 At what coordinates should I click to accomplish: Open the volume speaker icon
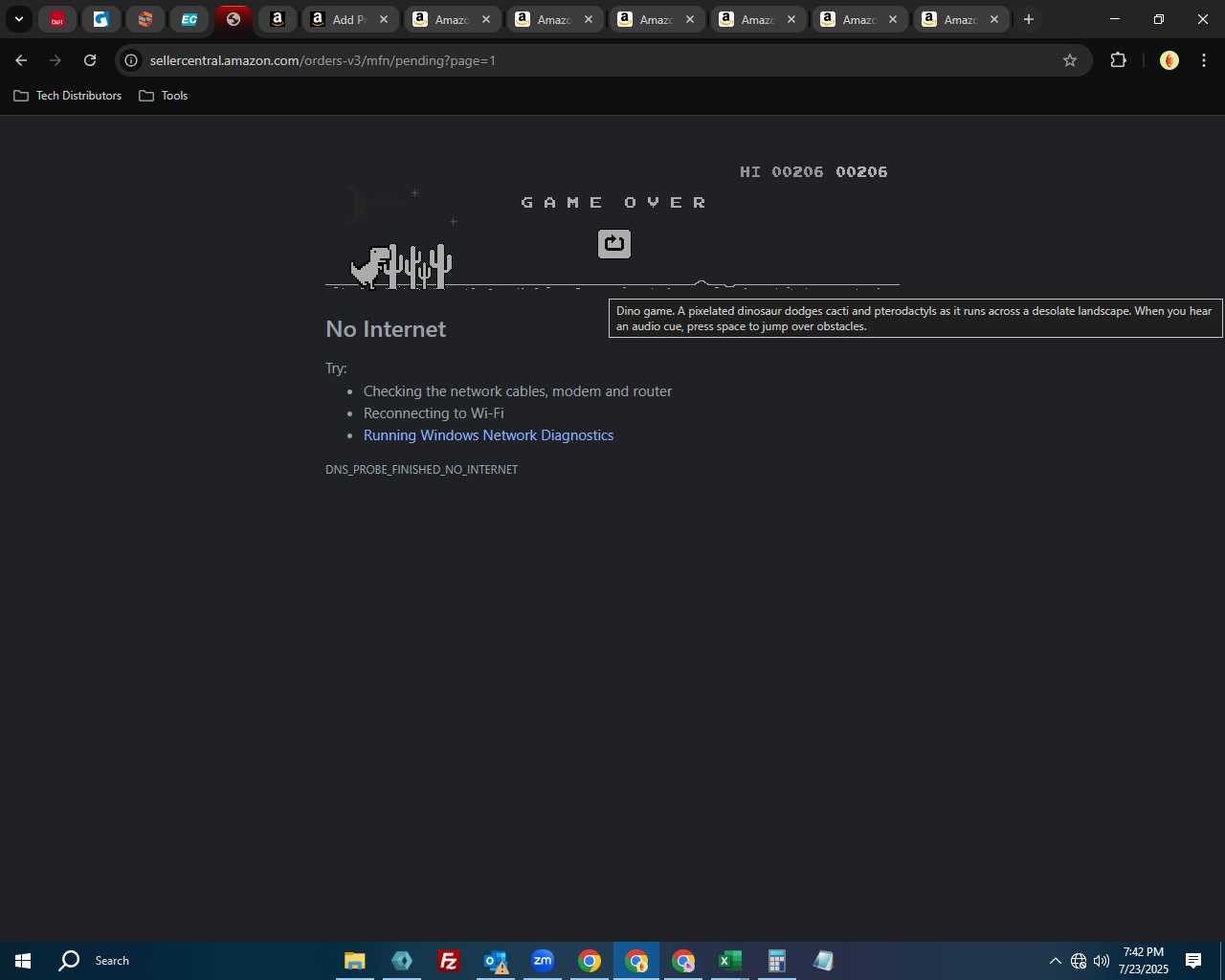(1102, 961)
